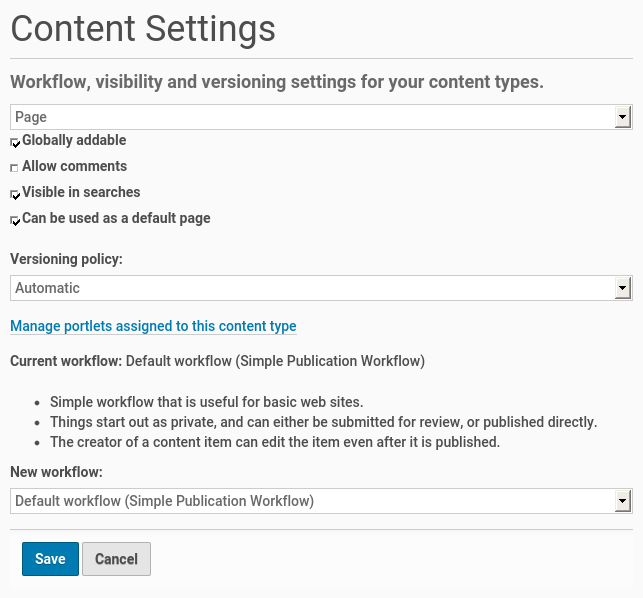Click the Globally addable label text

pyautogui.click(x=74, y=140)
